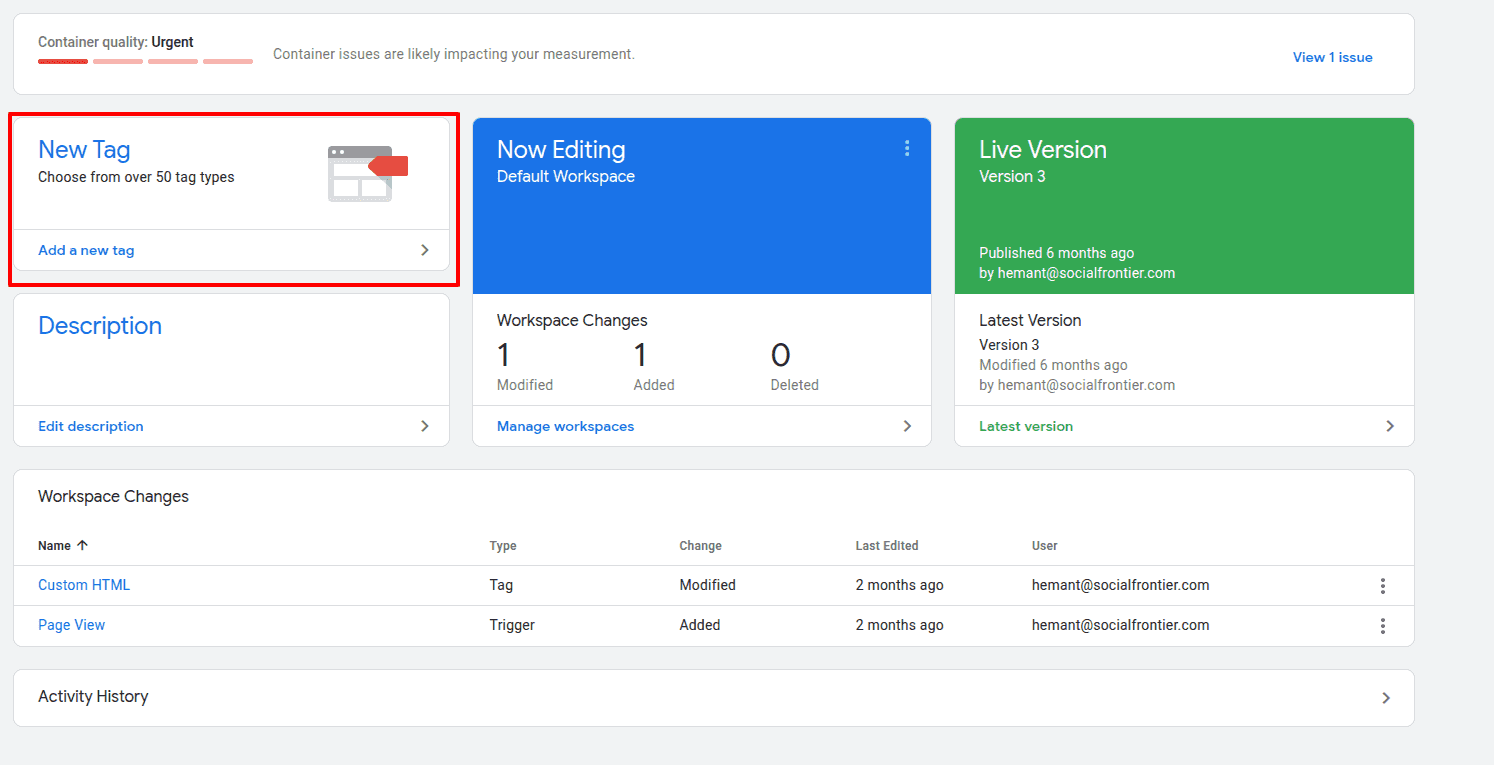This screenshot has width=1494, height=765.
Task: Click the New Tag card illustration icon
Action: click(367, 172)
